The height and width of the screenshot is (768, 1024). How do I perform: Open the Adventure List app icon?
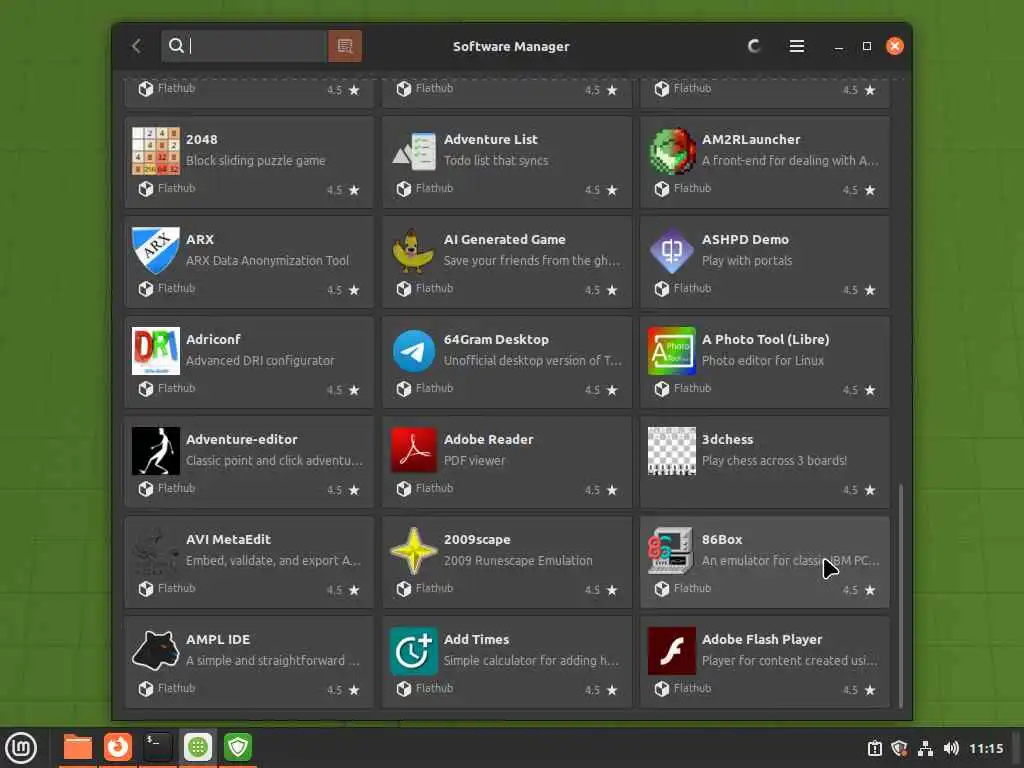pos(413,151)
